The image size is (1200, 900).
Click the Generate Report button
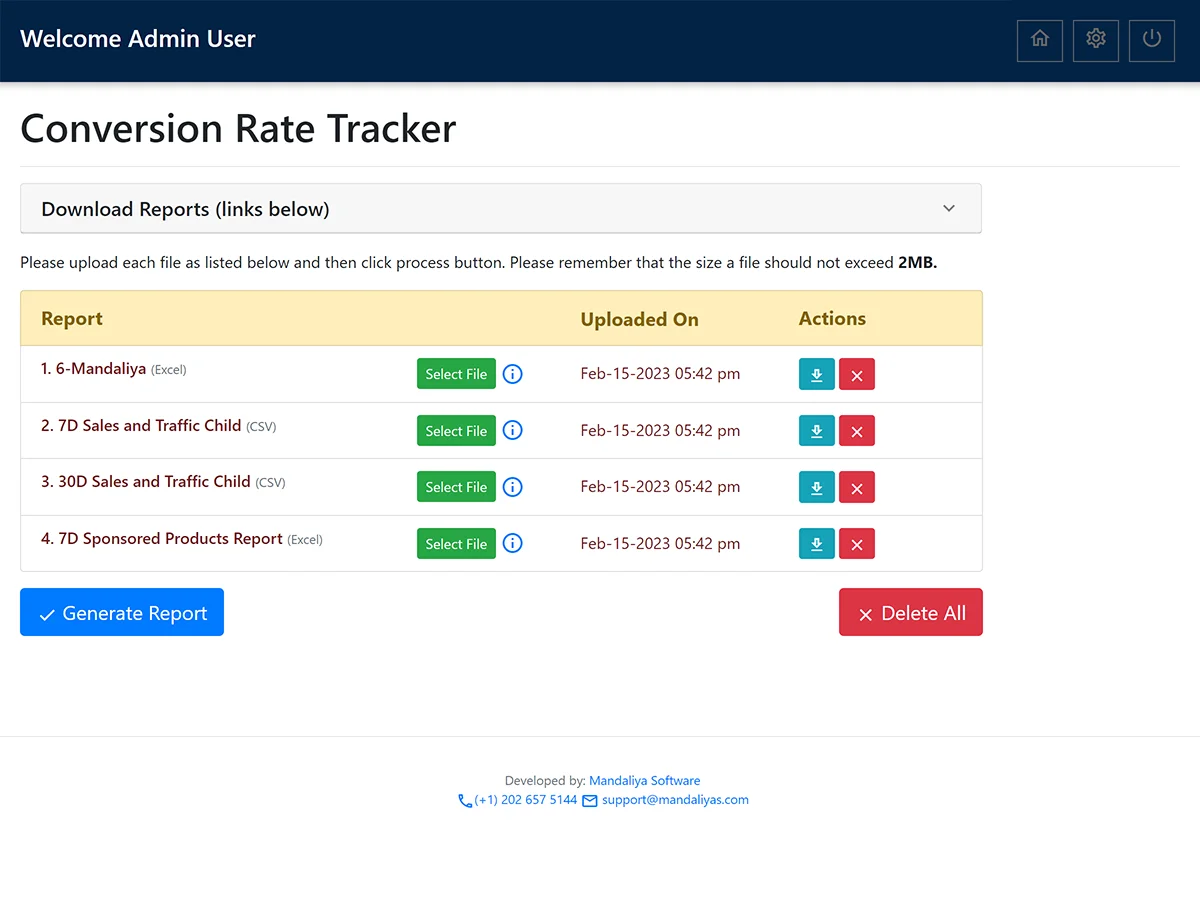click(122, 612)
